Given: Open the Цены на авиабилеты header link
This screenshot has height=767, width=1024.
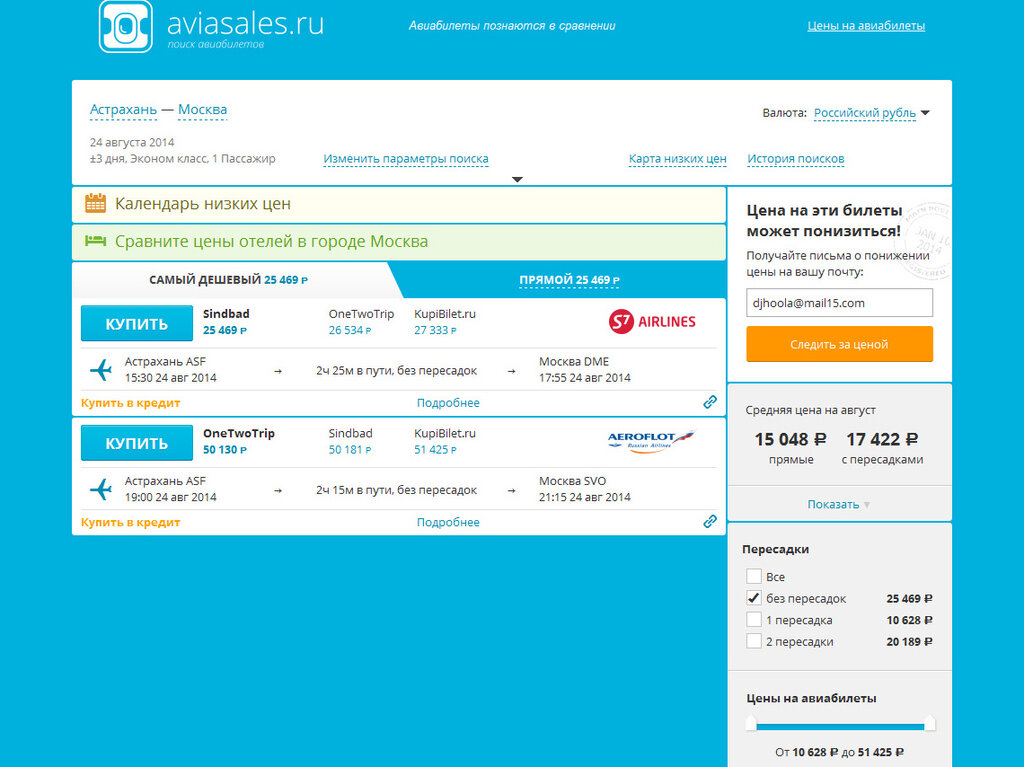Looking at the screenshot, I should pyautogui.click(x=866, y=26).
